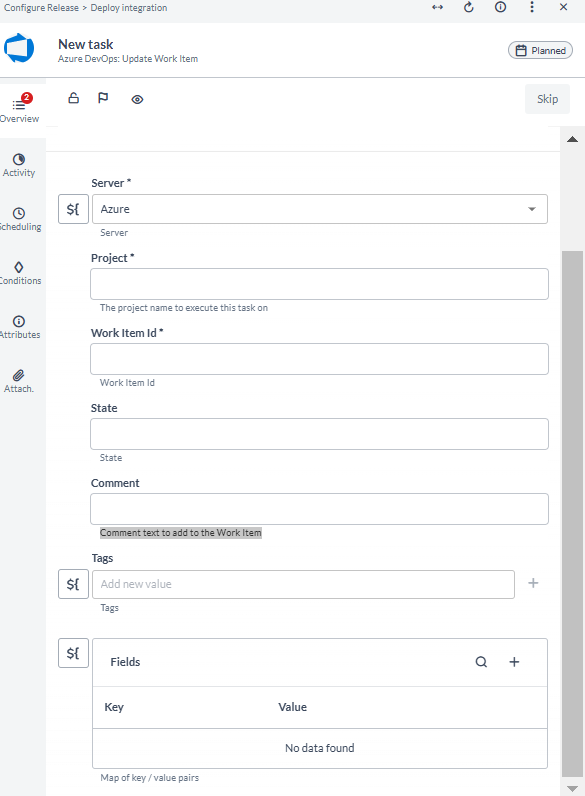
Task: Click the Project input field
Action: (x=319, y=284)
